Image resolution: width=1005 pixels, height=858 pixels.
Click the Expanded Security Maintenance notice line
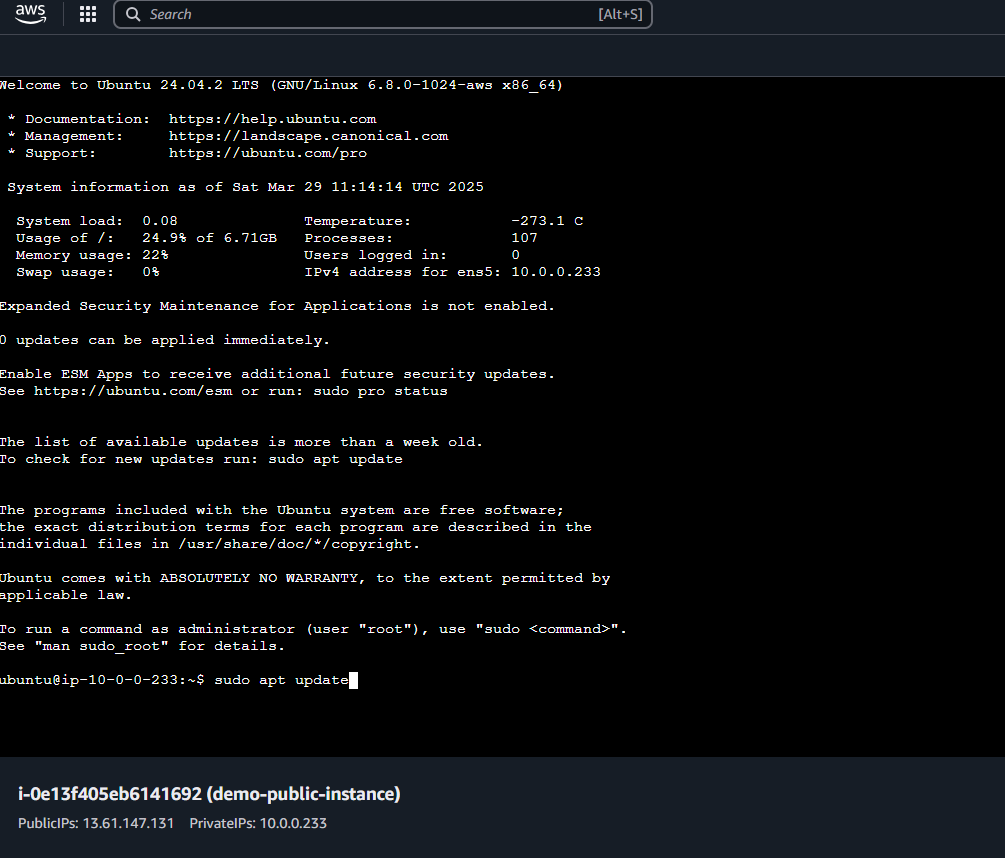tap(277, 306)
